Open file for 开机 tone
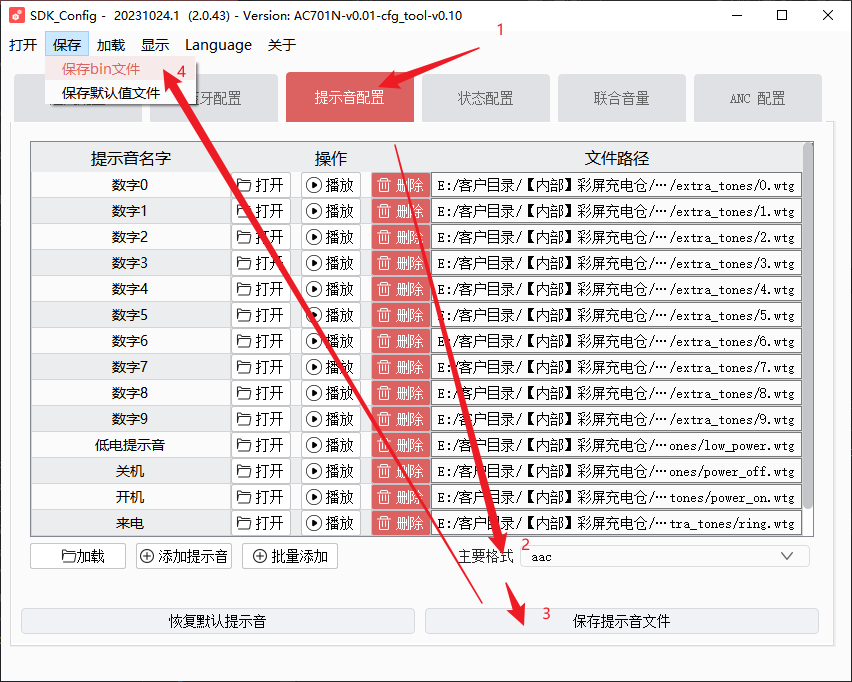852x682 pixels. (261, 497)
